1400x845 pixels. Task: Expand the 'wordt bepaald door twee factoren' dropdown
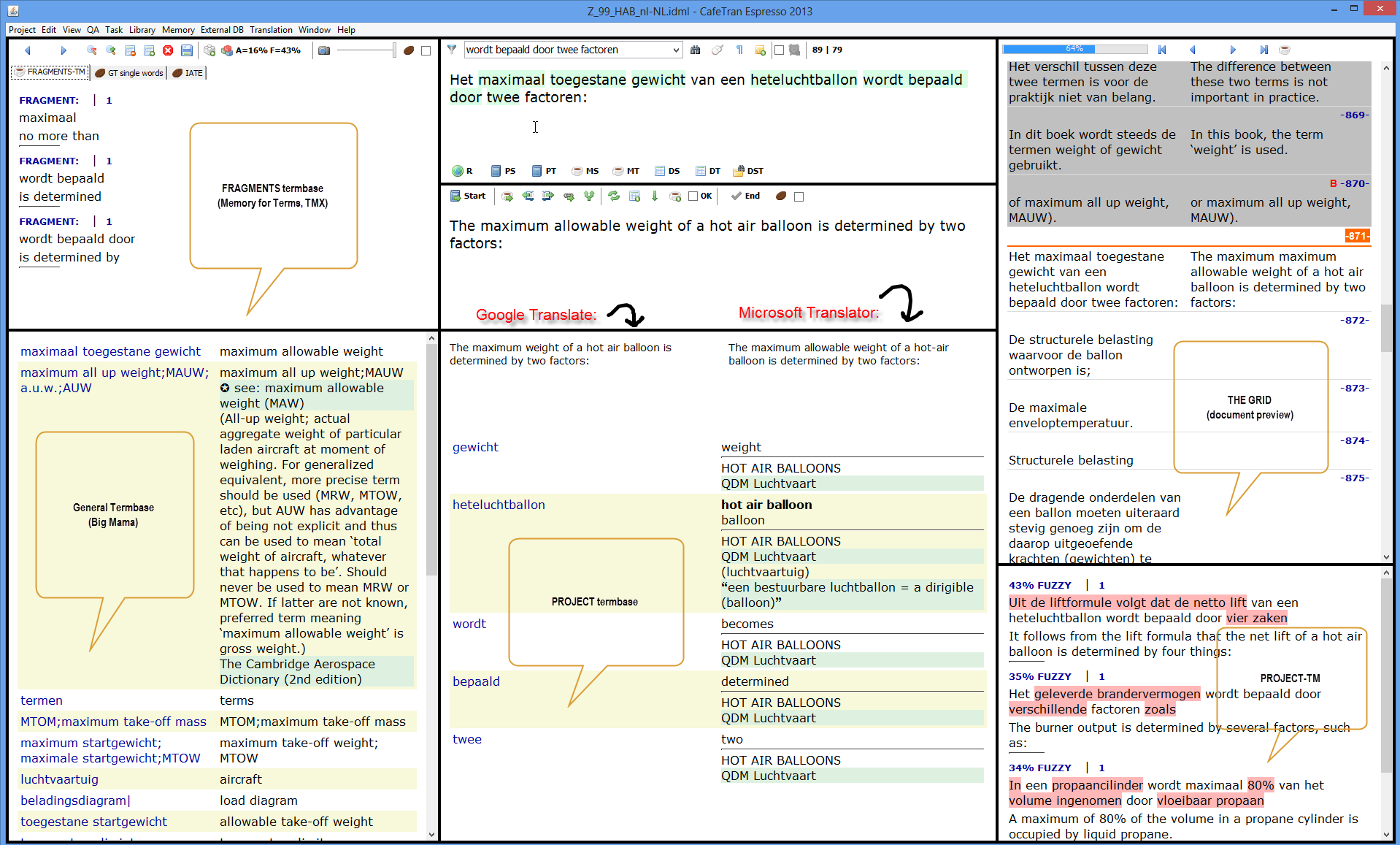pos(676,50)
